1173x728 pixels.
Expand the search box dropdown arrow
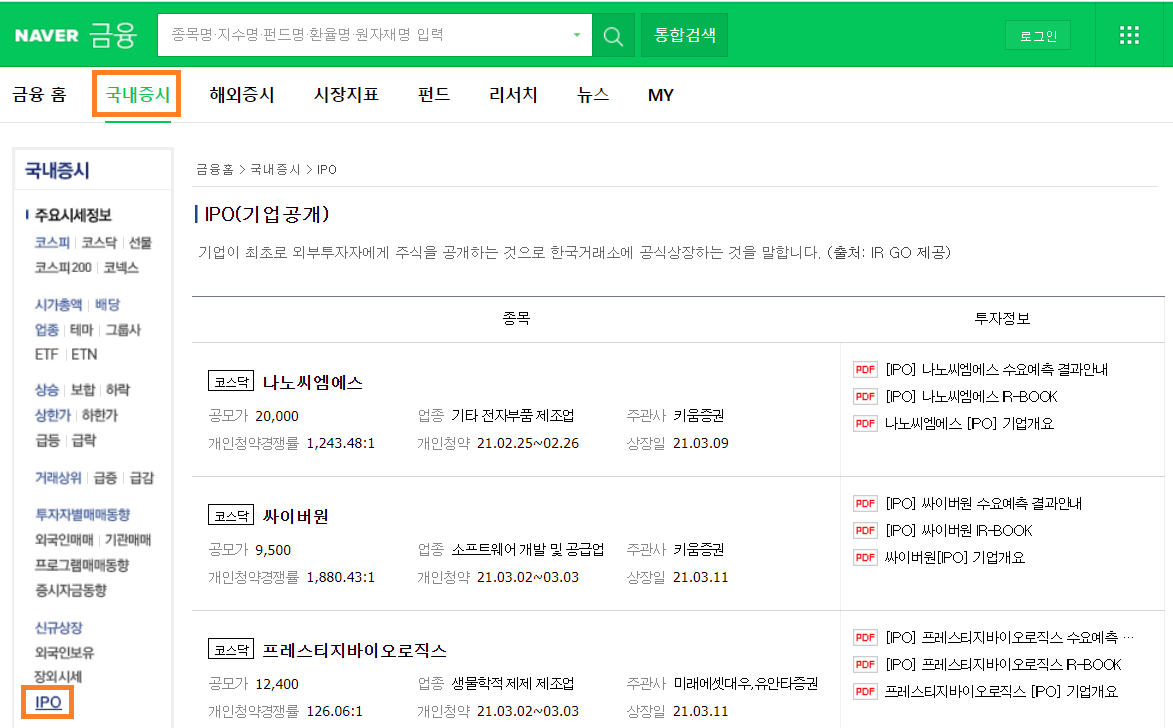577,35
